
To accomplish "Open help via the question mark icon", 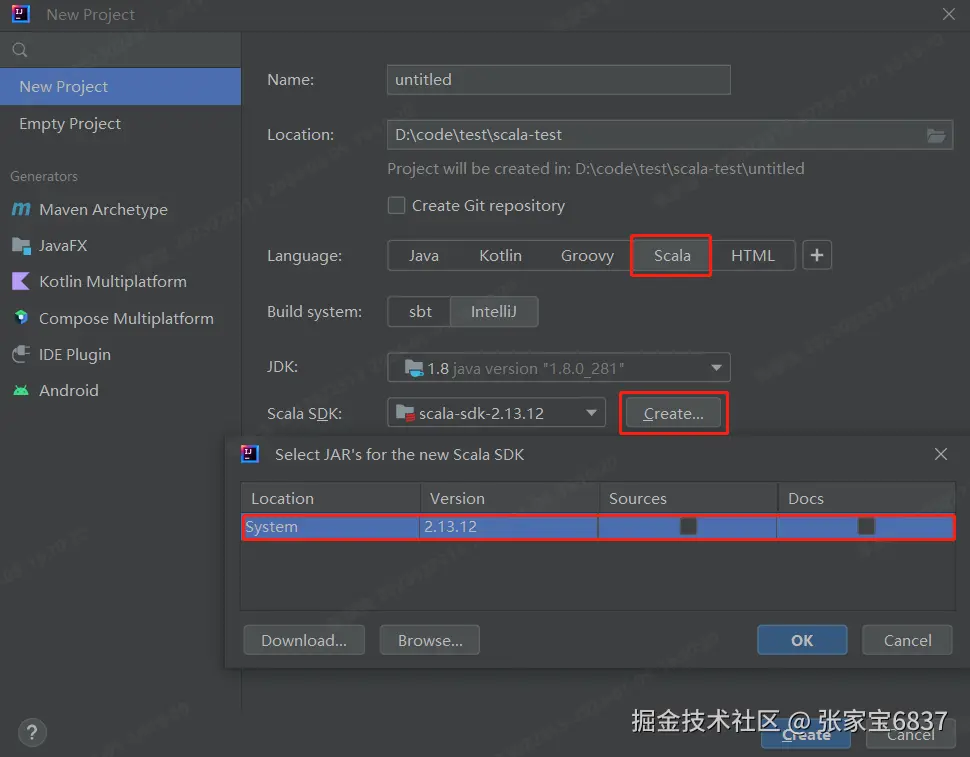I will click(x=32, y=733).
